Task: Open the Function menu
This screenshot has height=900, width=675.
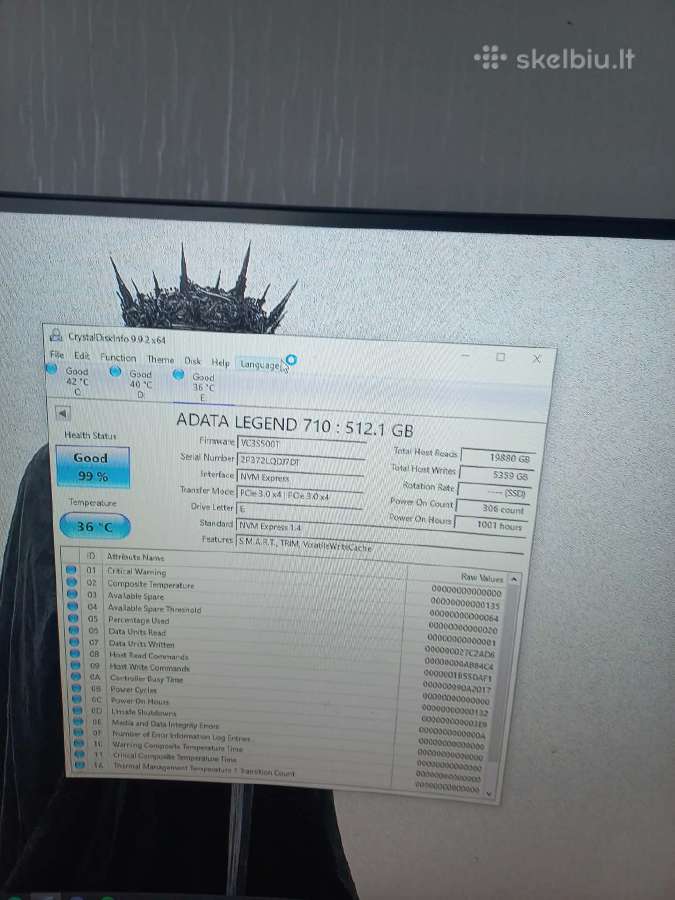Action: (118, 357)
